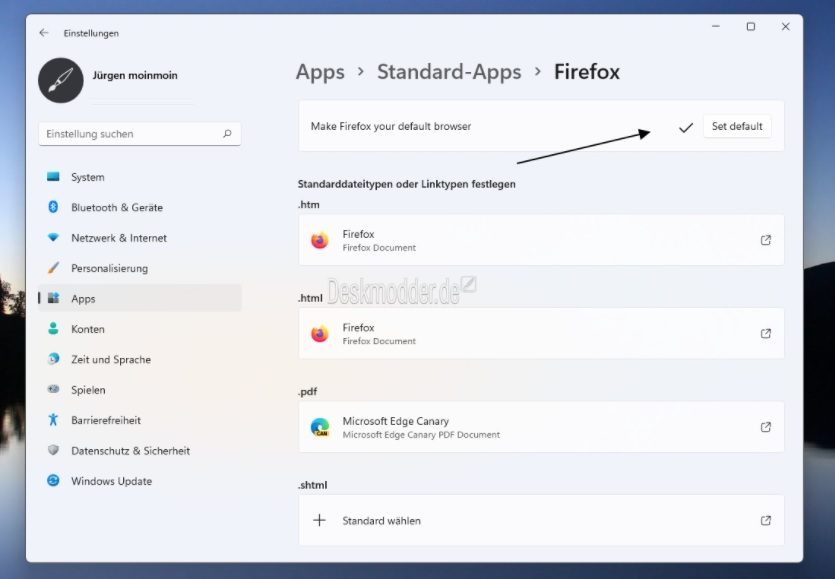Click the Firefox icon in the .htm row
This screenshot has width=835, height=579.
pos(320,241)
